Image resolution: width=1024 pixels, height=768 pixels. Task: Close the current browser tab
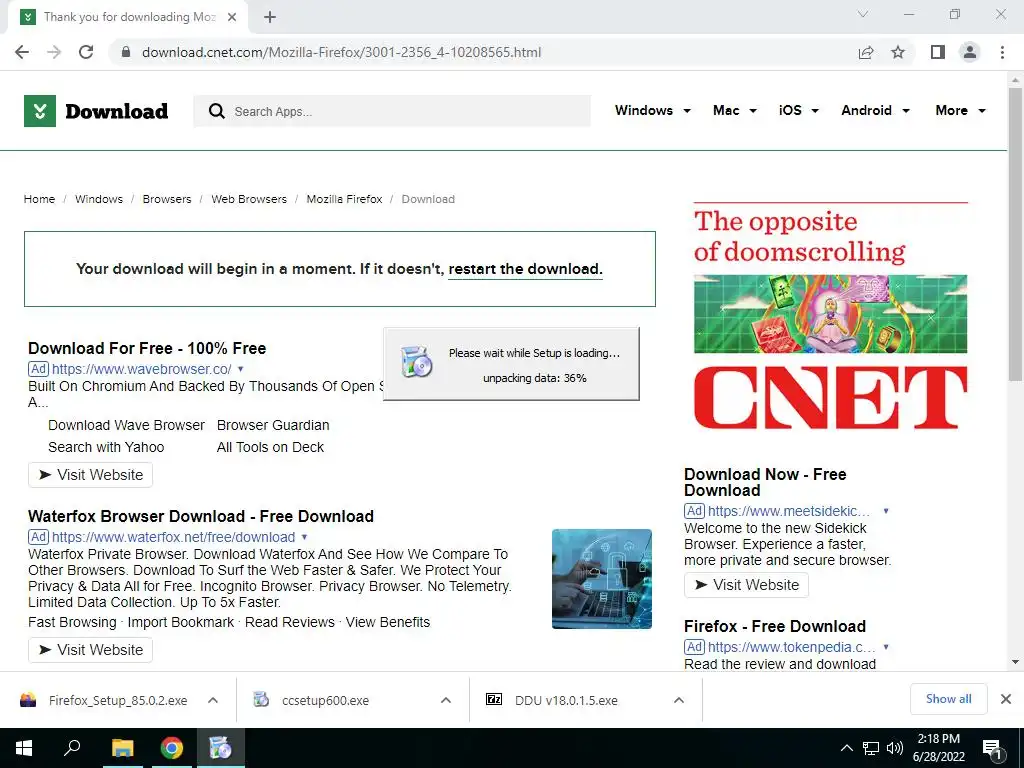click(232, 17)
